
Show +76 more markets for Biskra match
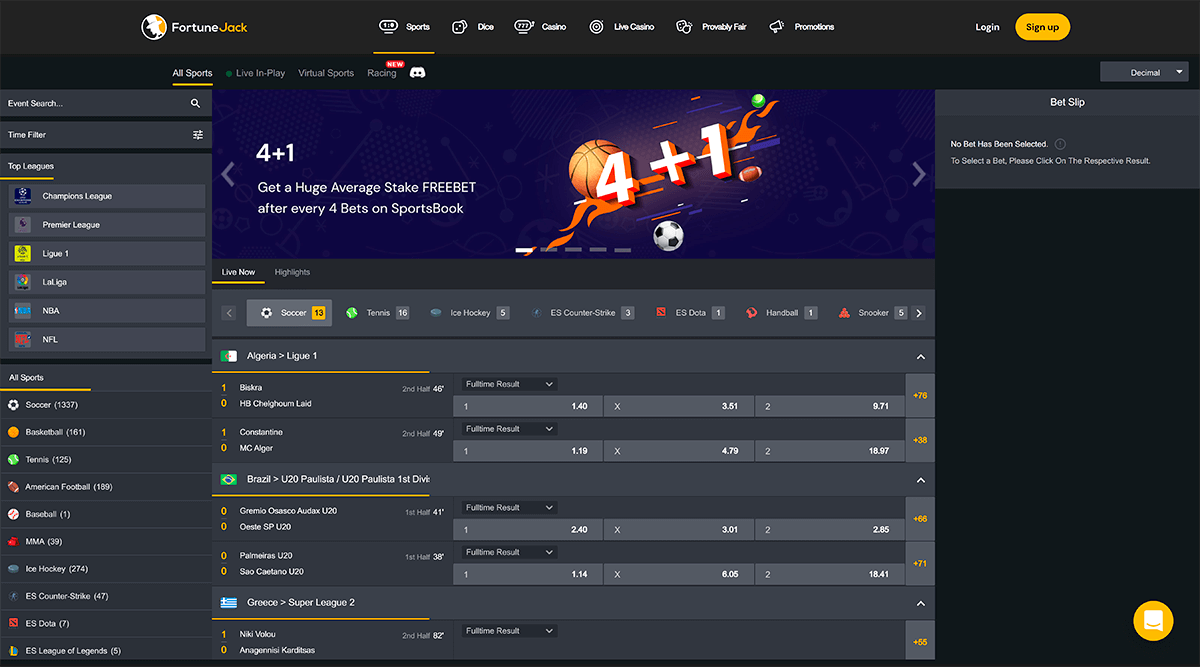coord(920,395)
